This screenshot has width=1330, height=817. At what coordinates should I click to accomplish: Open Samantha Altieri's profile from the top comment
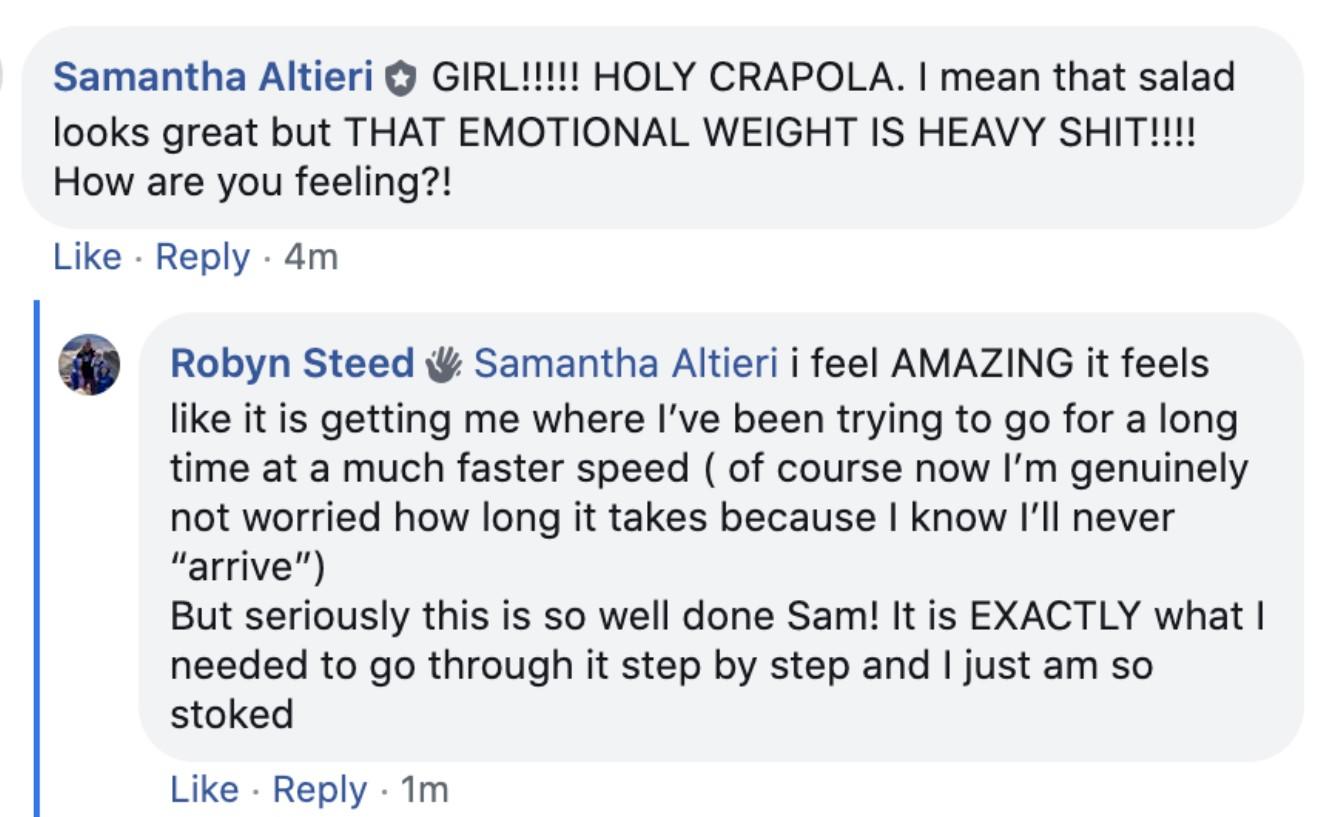coord(213,78)
